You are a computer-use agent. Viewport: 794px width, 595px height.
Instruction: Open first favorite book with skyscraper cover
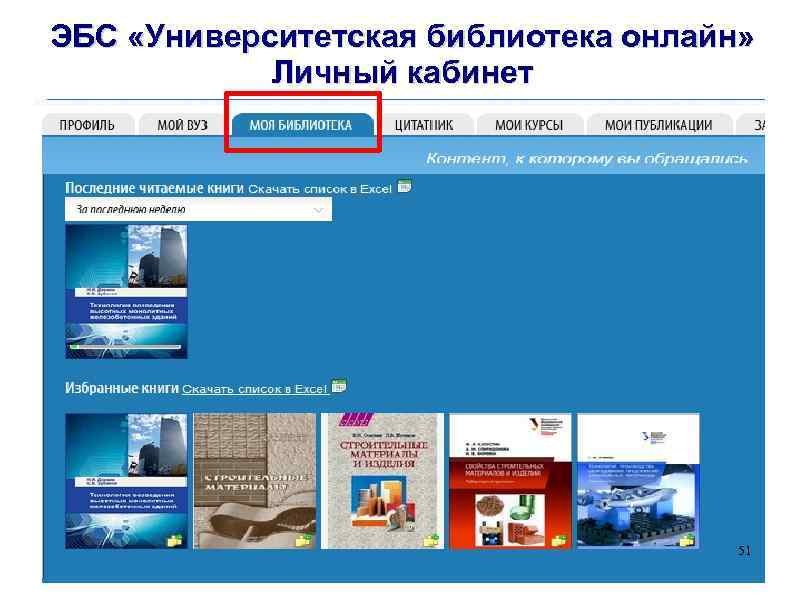[x=126, y=481]
